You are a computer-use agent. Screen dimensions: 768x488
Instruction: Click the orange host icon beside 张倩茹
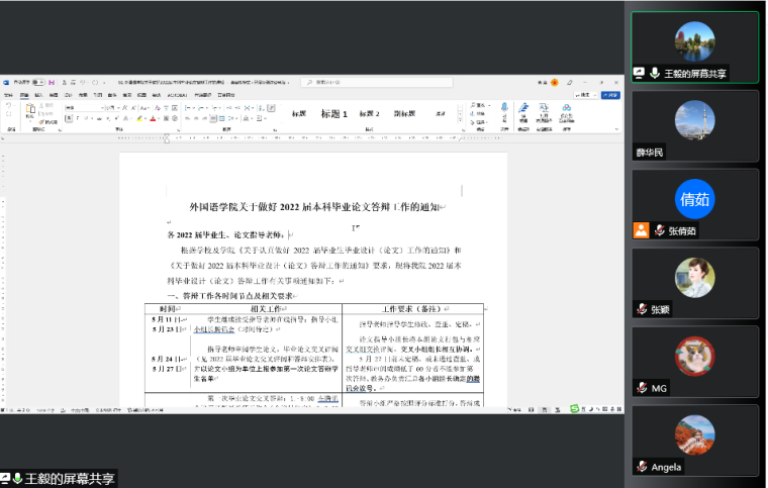click(x=640, y=230)
